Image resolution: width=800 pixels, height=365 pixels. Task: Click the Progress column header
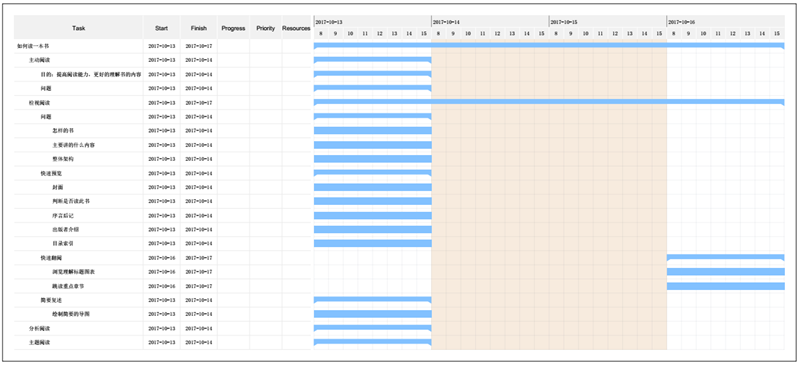coord(233,28)
